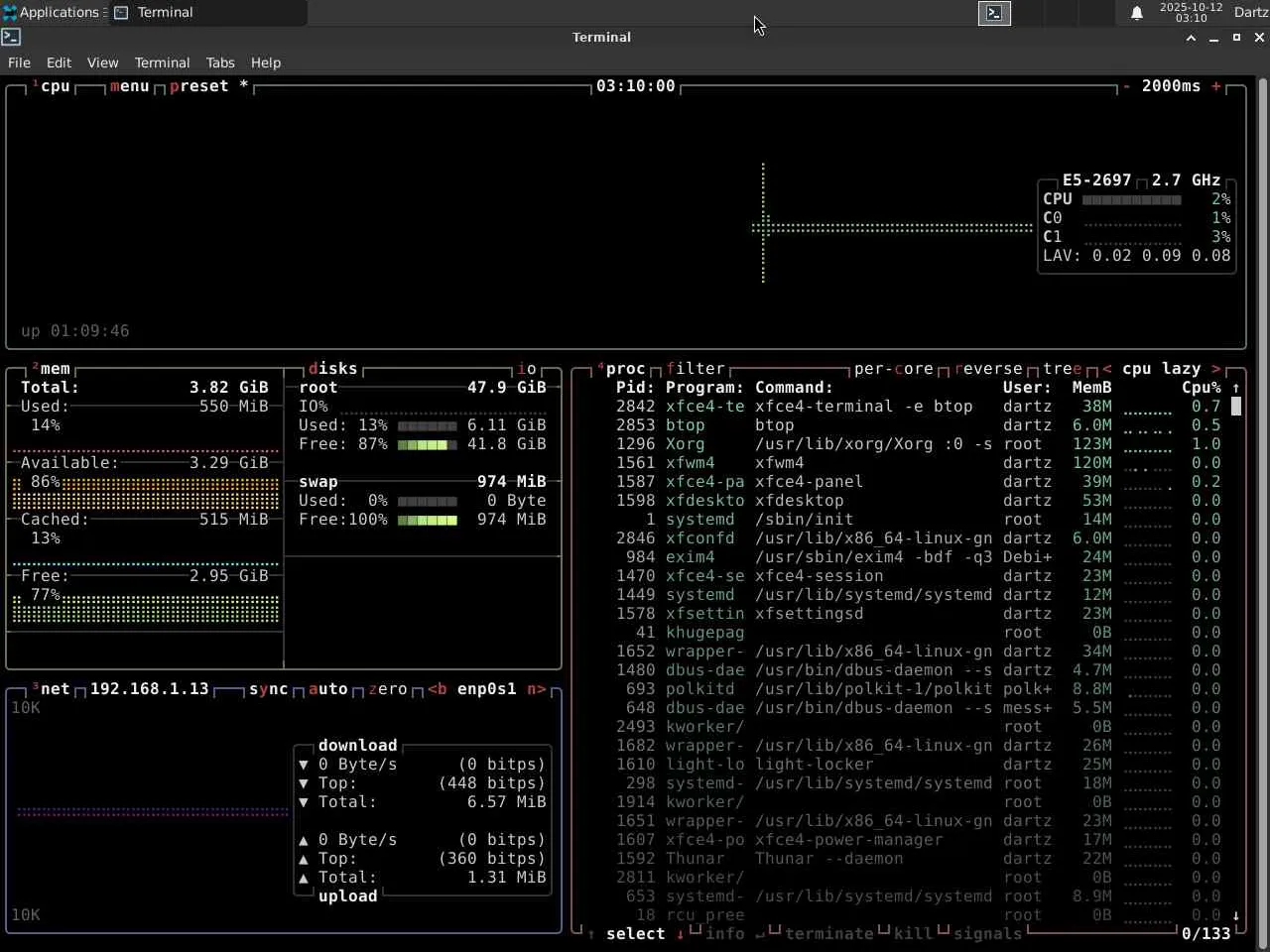The width and height of the screenshot is (1270, 952).
Task: Open the Terminal menu in menu bar
Action: [162, 62]
